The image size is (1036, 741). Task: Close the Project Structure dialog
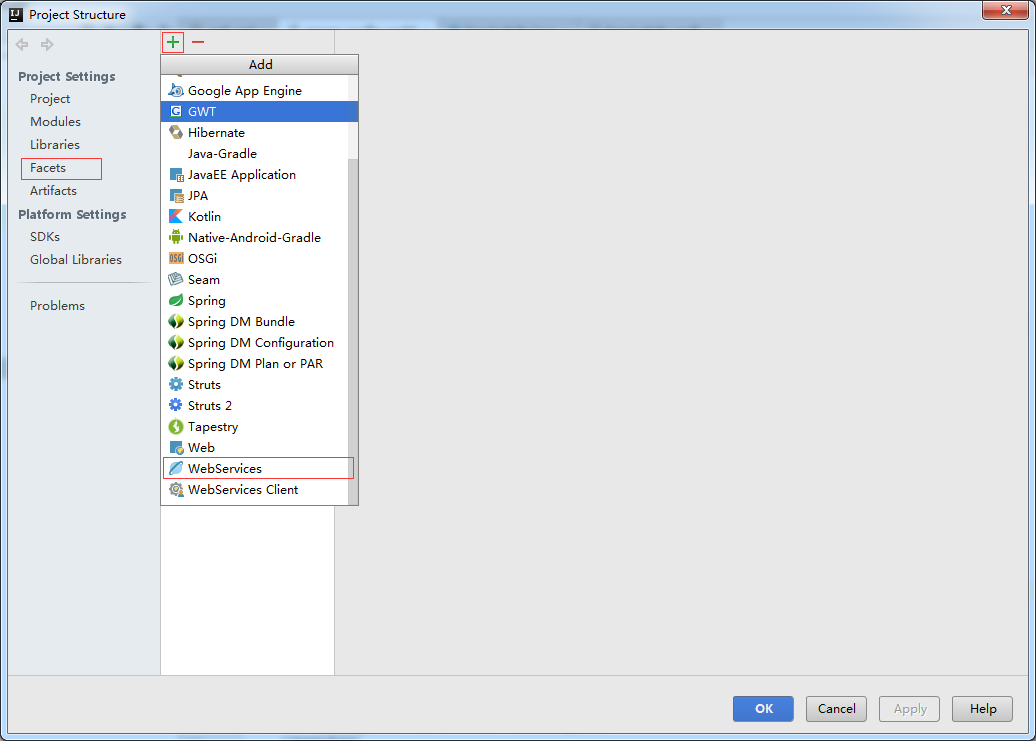1006,10
